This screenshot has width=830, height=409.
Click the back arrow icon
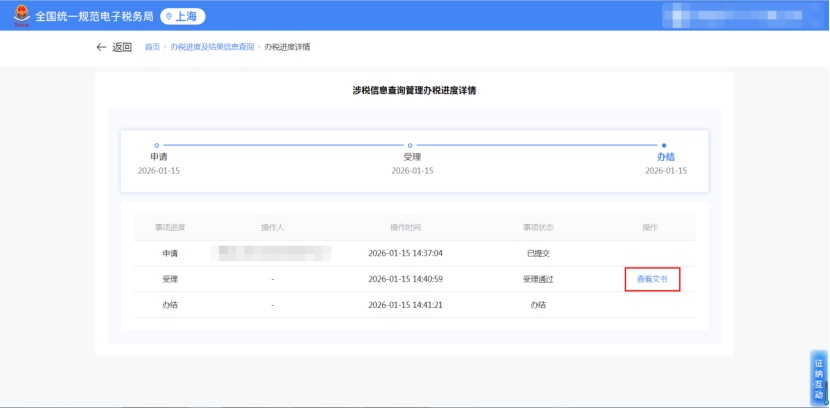(101, 47)
